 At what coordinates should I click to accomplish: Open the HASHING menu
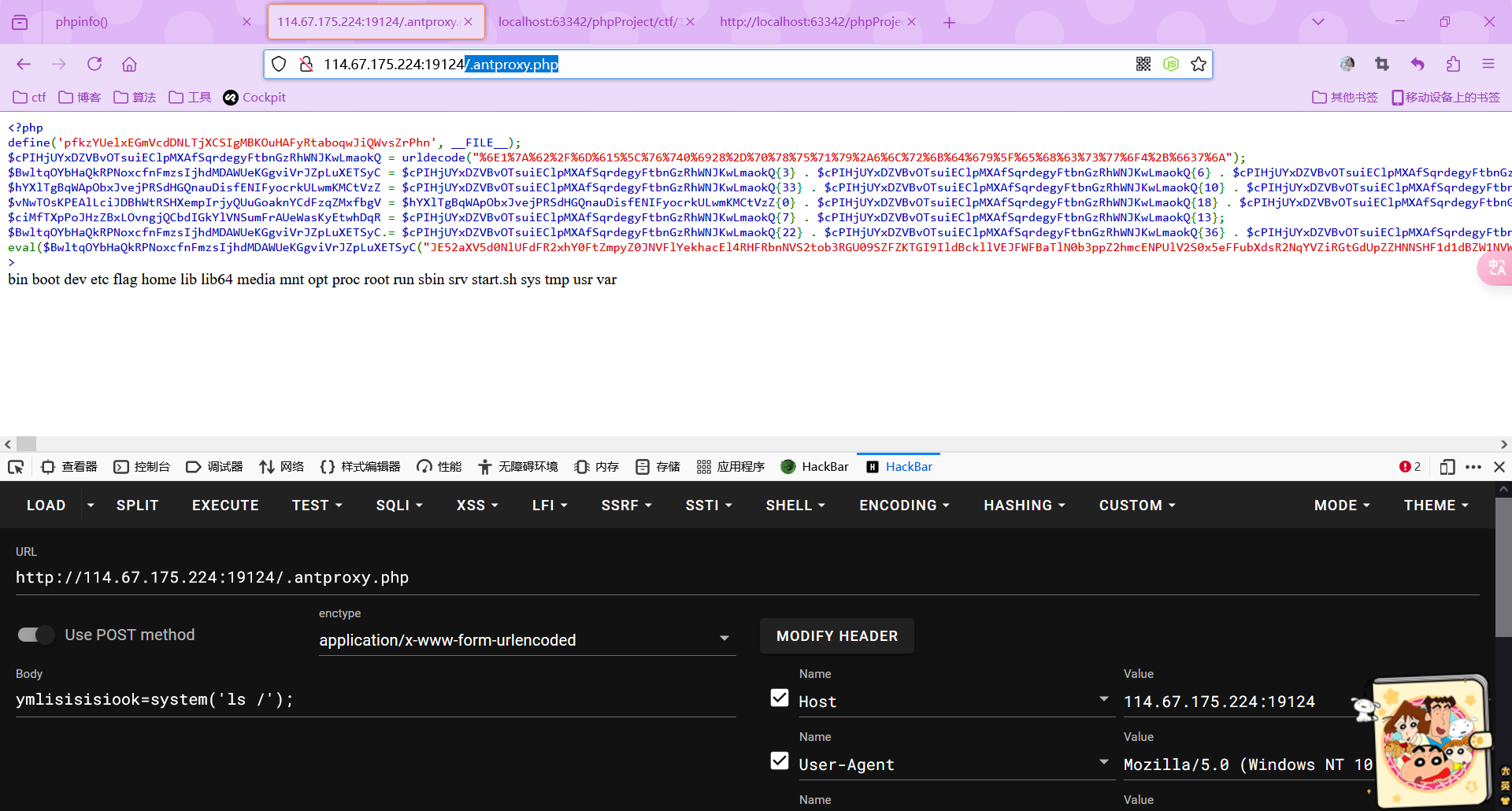point(1025,505)
